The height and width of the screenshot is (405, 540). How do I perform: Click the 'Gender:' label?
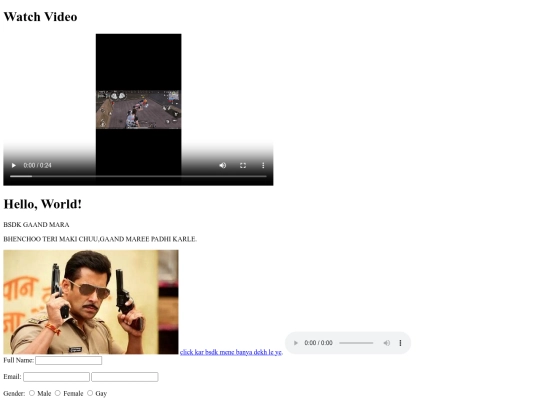(x=14, y=393)
